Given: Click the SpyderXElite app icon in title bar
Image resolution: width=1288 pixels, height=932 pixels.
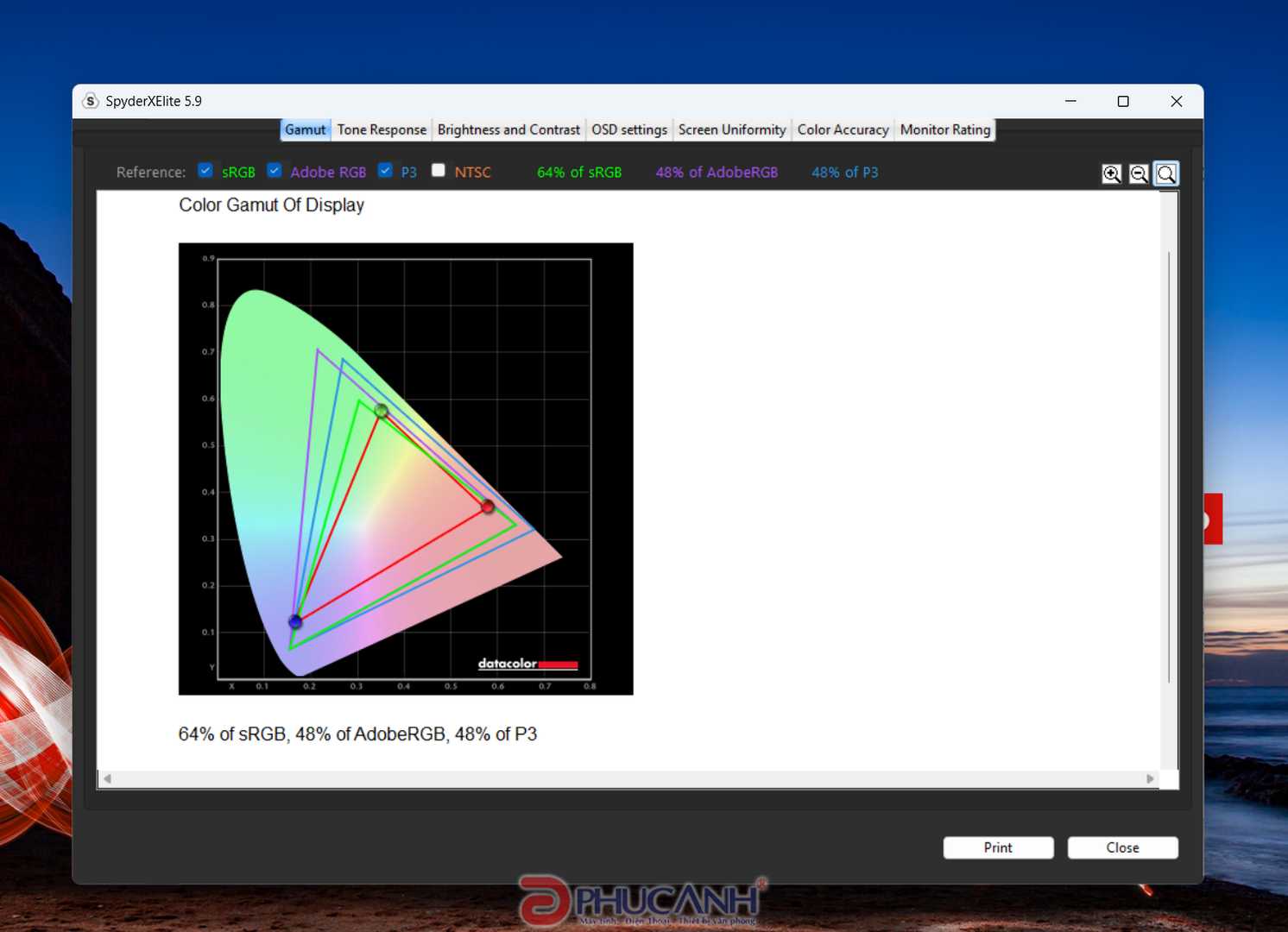Looking at the screenshot, I should [91, 101].
